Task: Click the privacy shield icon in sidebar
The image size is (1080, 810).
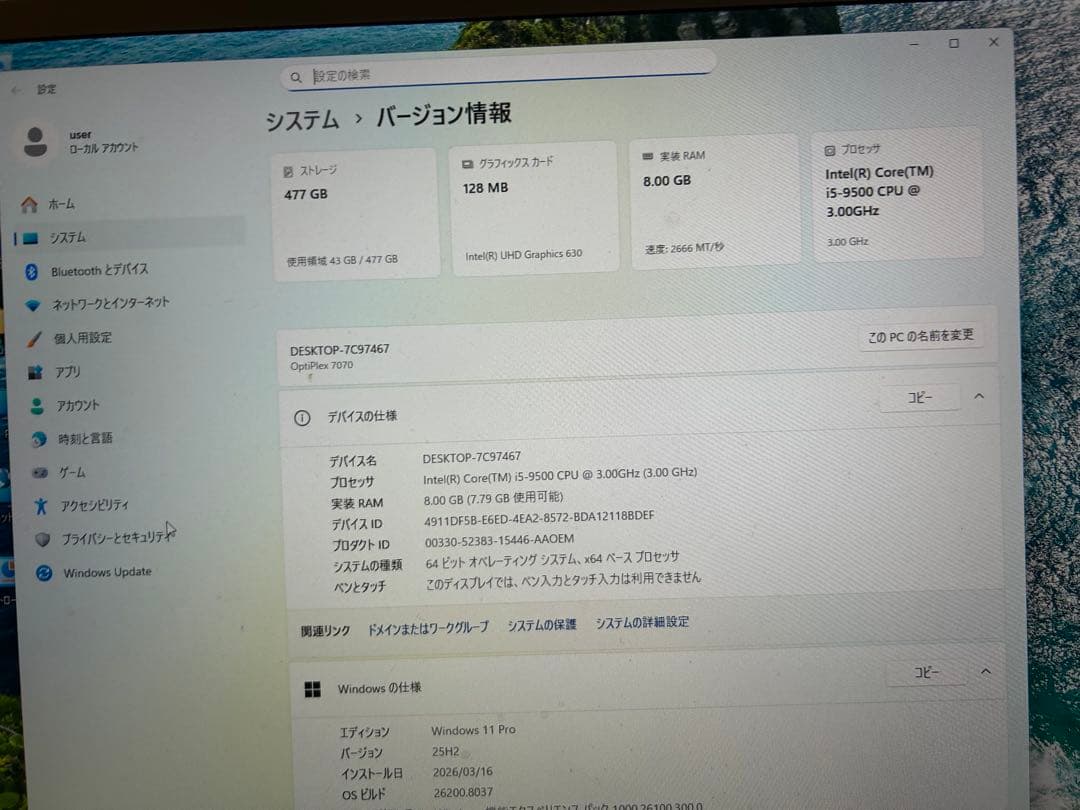Action: [43, 539]
